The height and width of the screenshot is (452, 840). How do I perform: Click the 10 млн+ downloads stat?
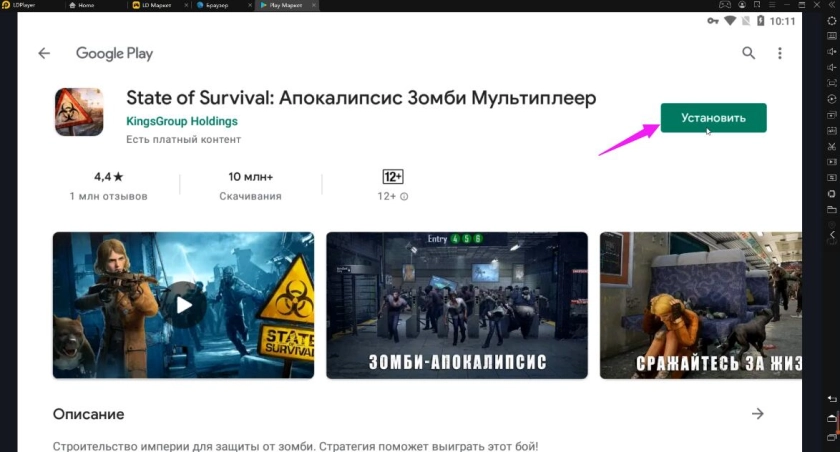click(250, 186)
